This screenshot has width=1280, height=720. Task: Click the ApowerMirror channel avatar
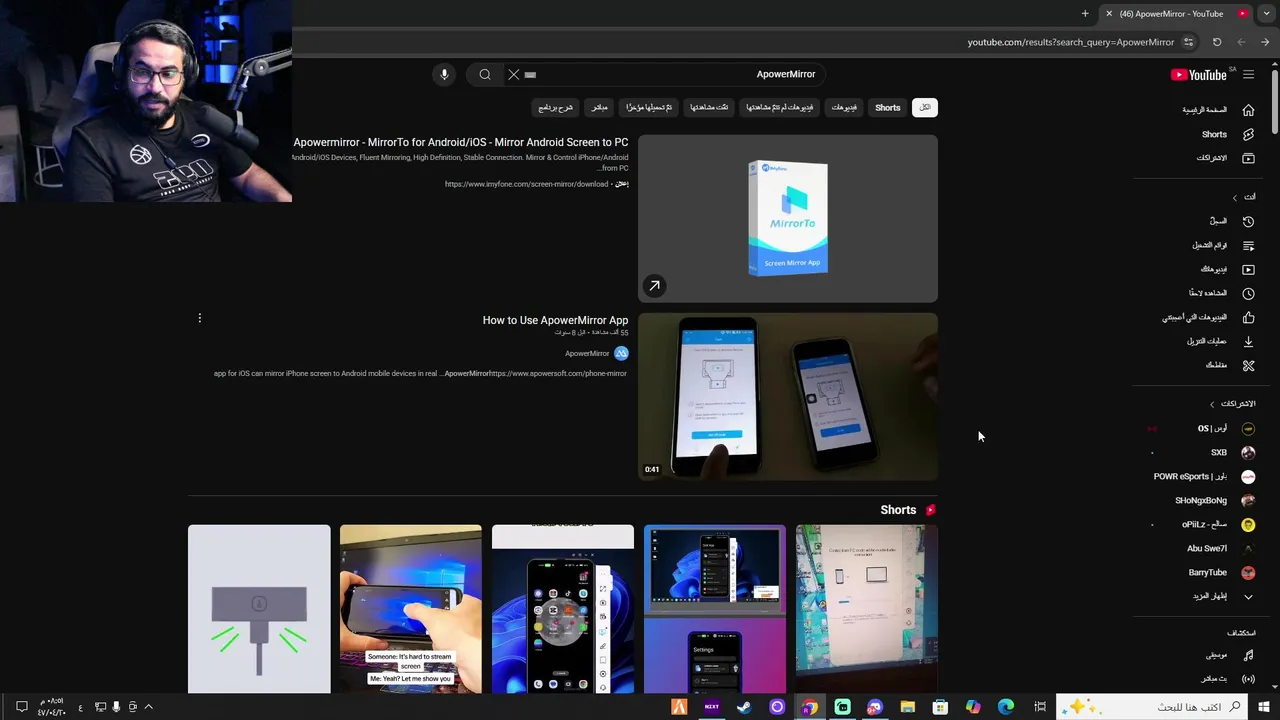tap(621, 353)
